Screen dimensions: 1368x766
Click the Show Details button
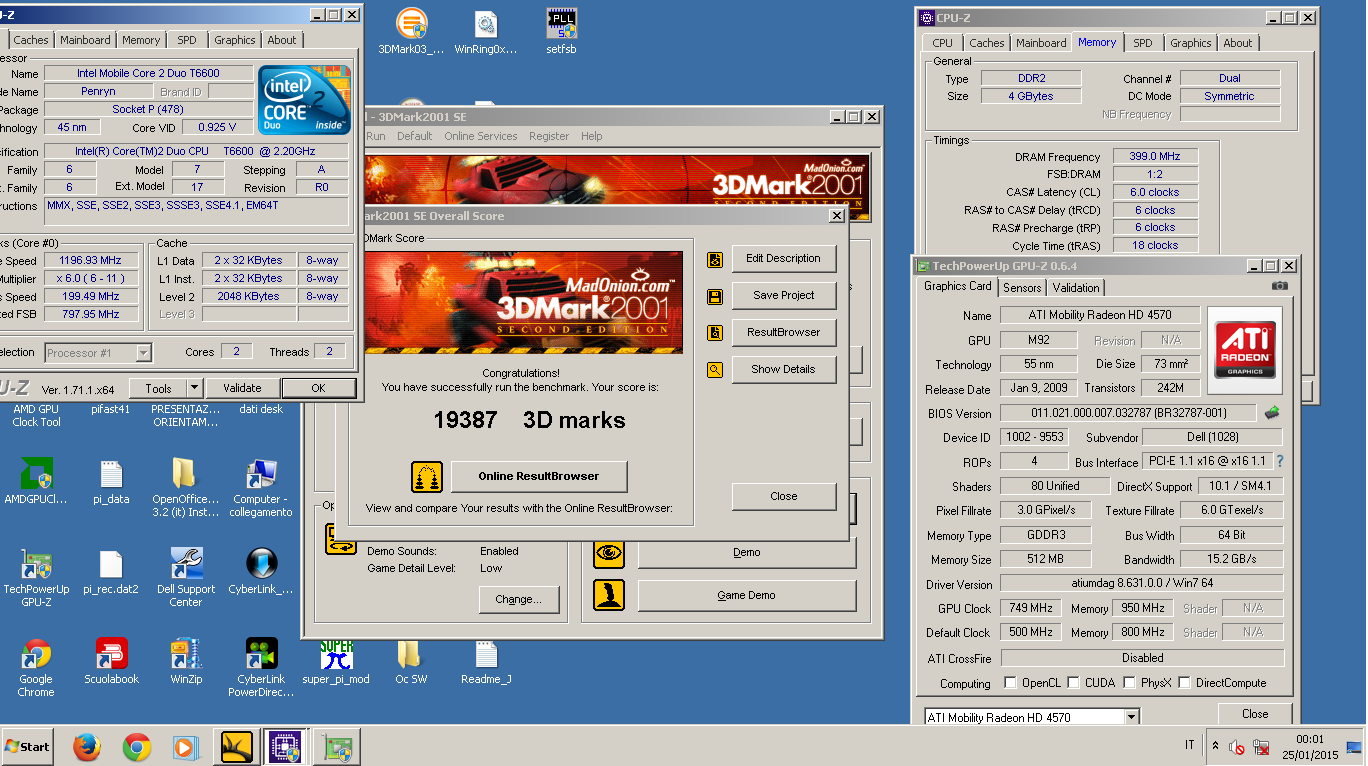point(783,369)
